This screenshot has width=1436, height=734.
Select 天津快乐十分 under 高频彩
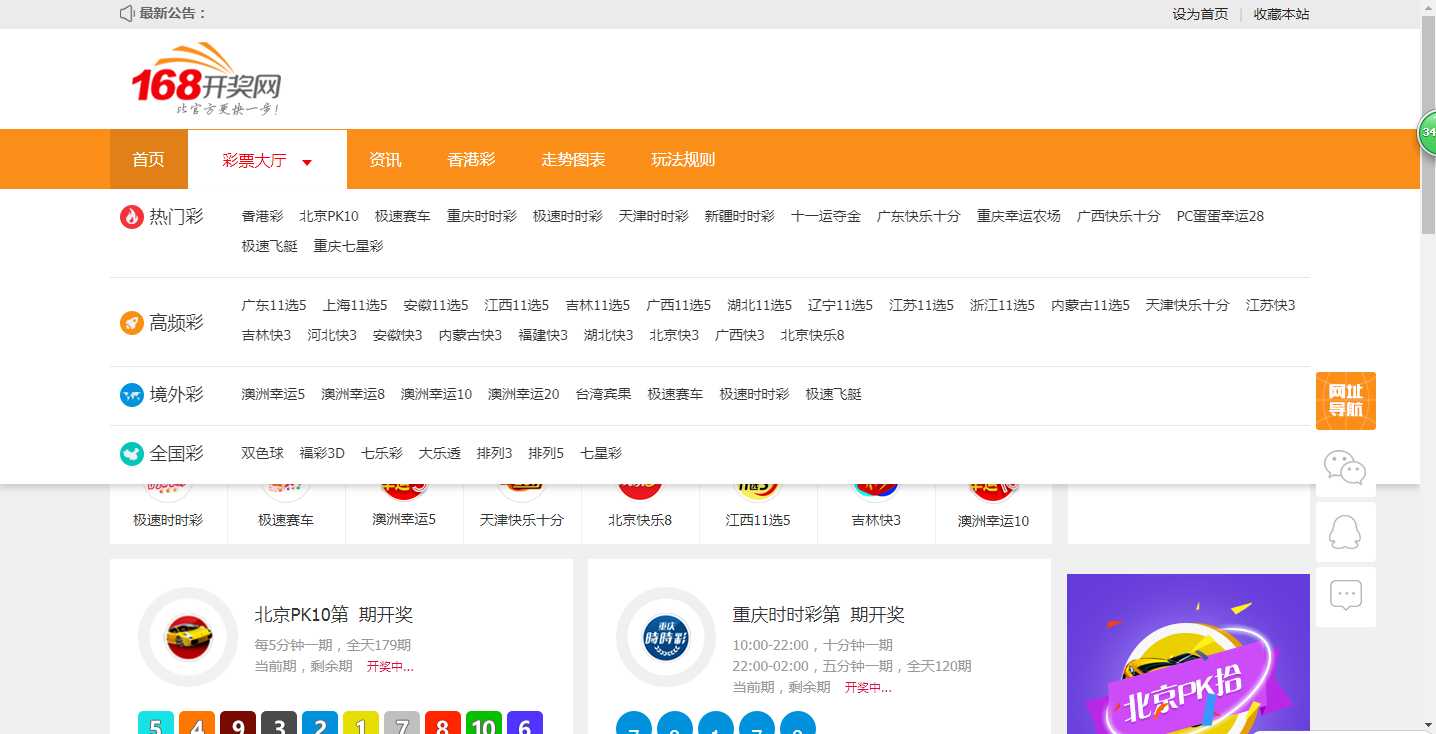[1188, 305]
